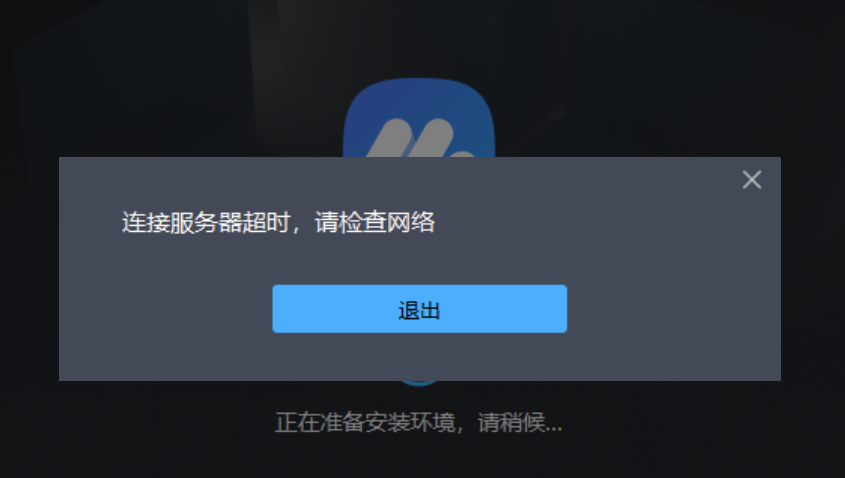Click the dark area below the status text
This screenshot has height=478, width=845.
[x=419, y=457]
